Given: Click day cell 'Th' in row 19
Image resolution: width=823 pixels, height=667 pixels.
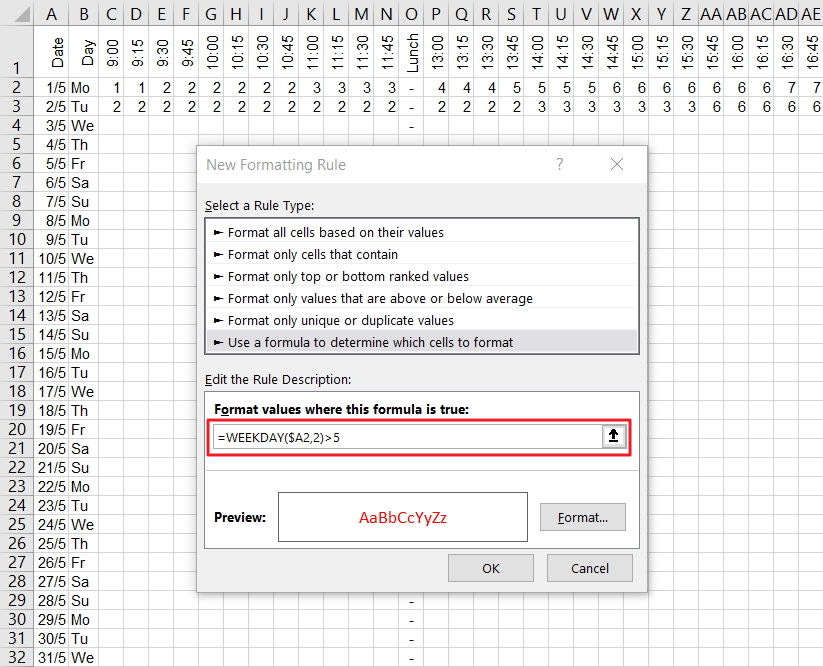Looking at the screenshot, I should coord(83,410).
